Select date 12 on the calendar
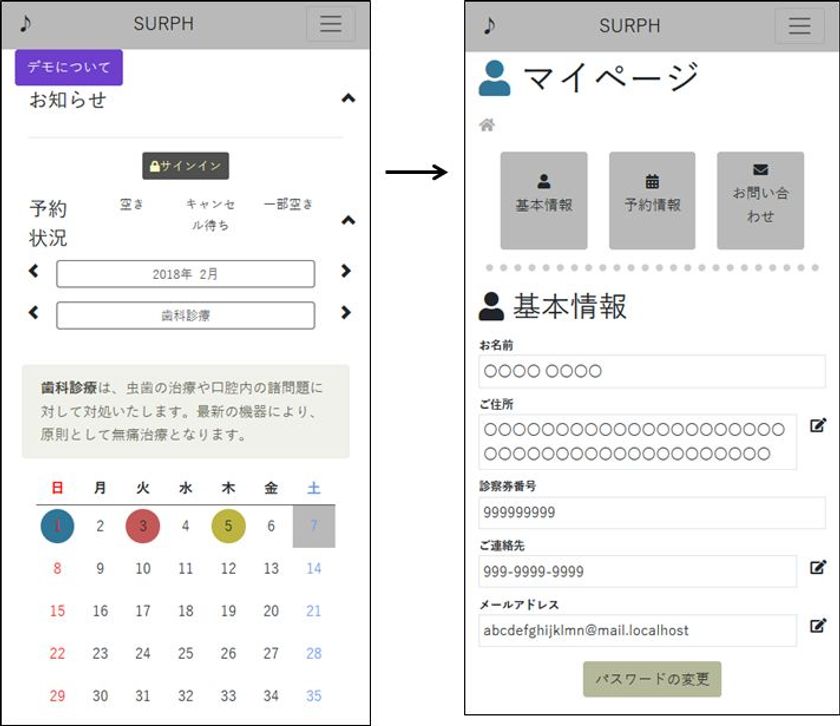This screenshot has width=840, height=726. click(x=228, y=568)
